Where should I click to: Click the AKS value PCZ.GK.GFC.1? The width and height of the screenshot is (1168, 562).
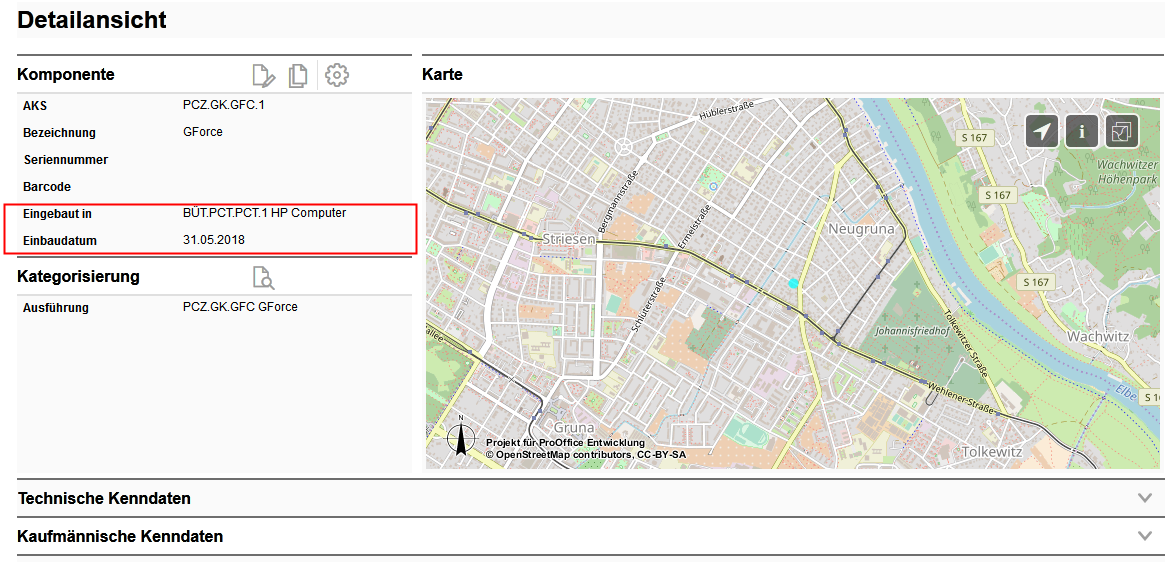pos(223,105)
